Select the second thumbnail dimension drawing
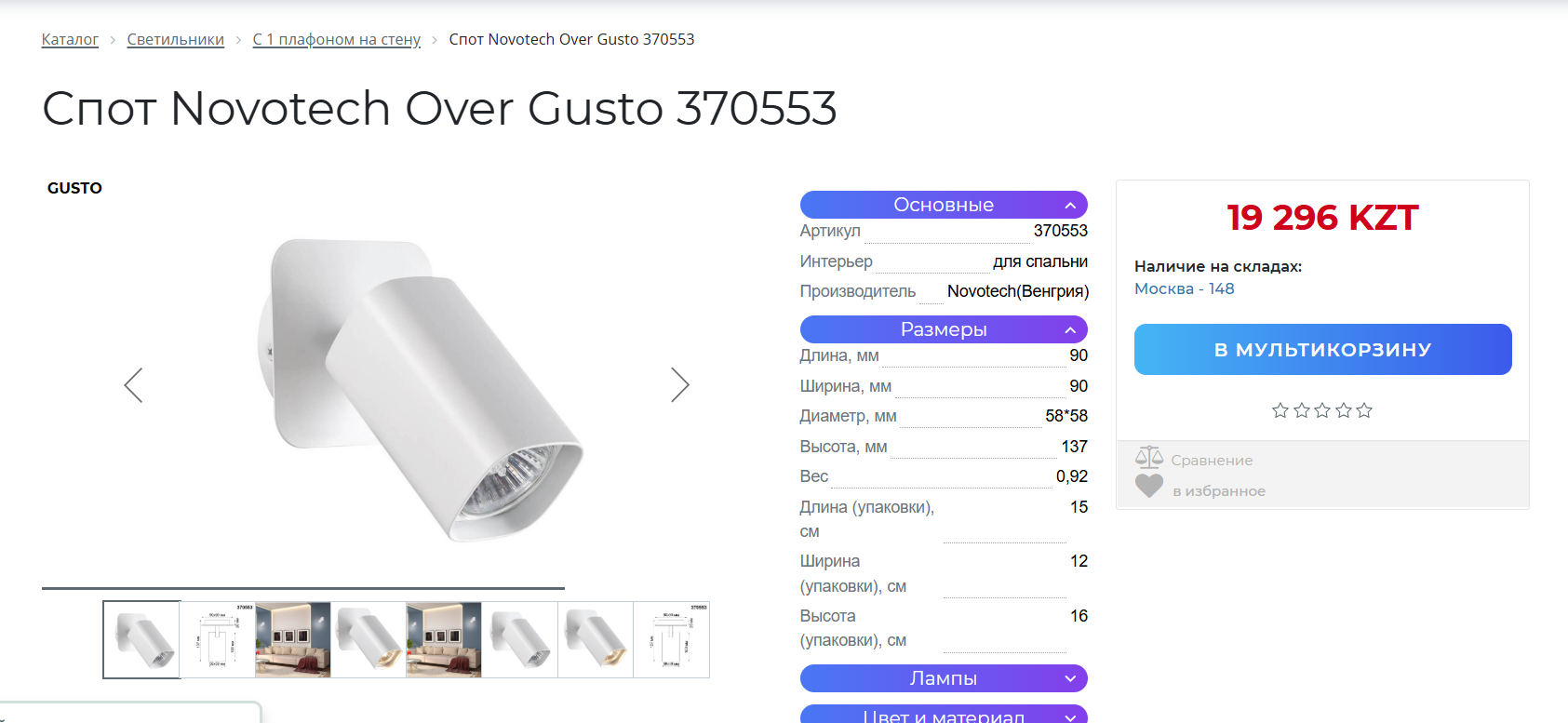This screenshot has height=723, width=1568. pos(217,639)
